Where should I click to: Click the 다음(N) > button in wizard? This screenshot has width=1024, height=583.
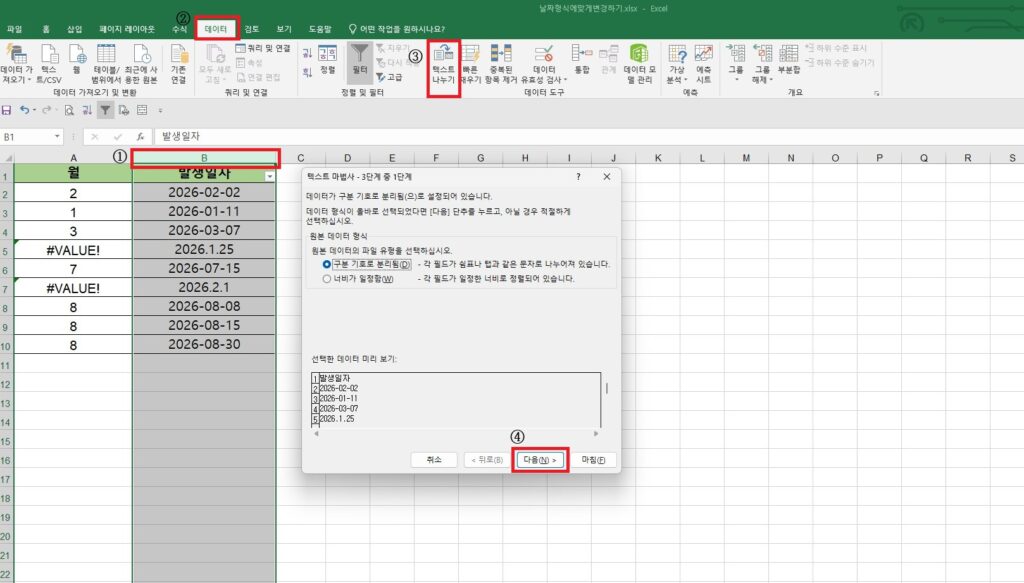tap(539, 460)
